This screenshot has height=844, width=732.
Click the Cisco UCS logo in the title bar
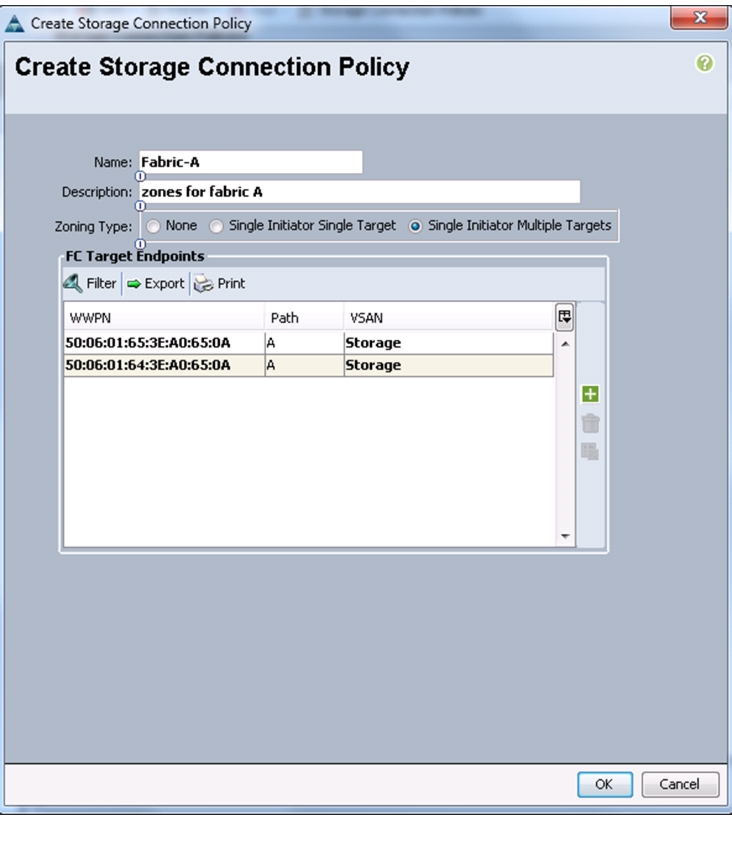pyautogui.click(x=15, y=24)
